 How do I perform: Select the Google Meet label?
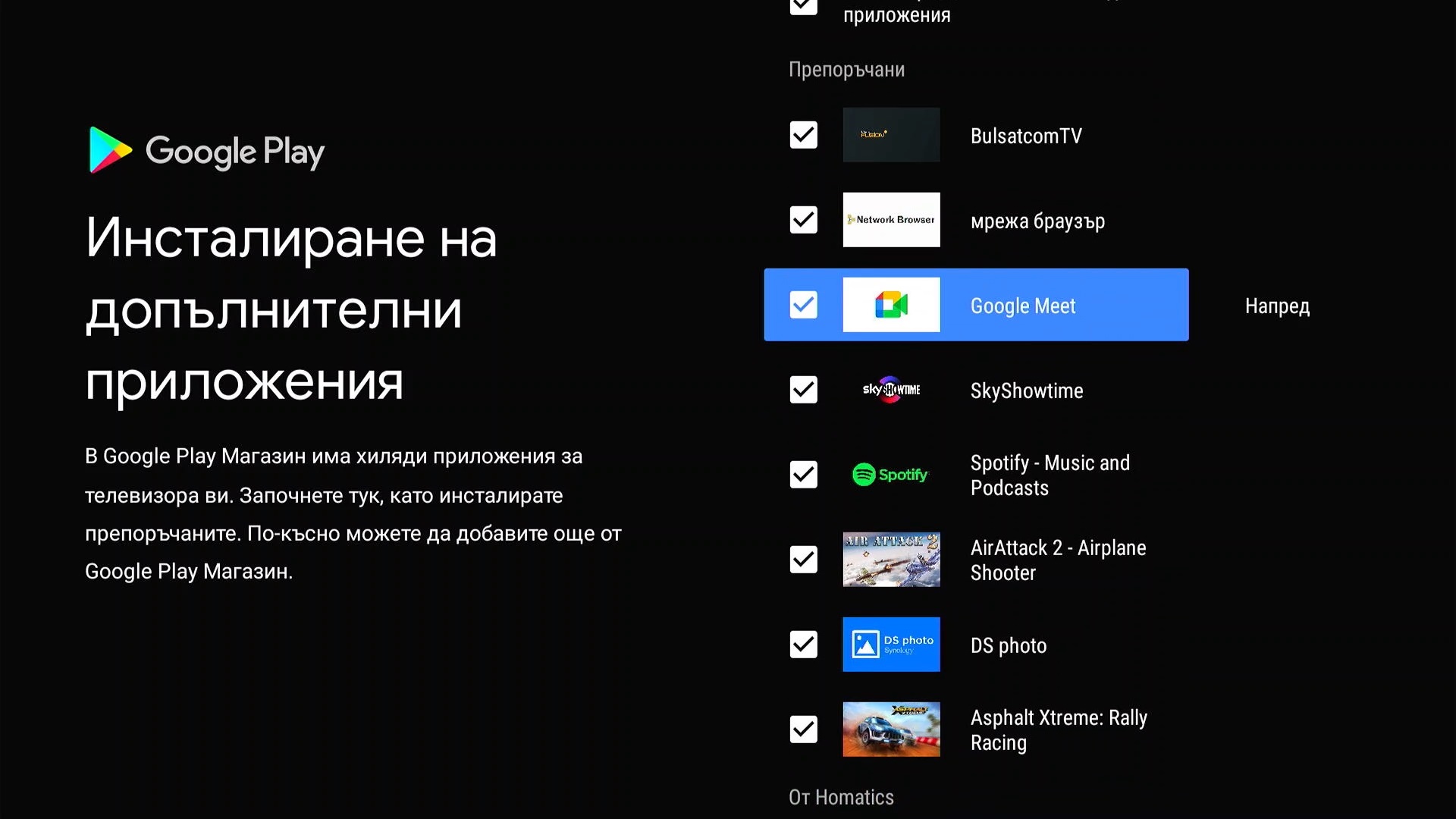(1023, 306)
